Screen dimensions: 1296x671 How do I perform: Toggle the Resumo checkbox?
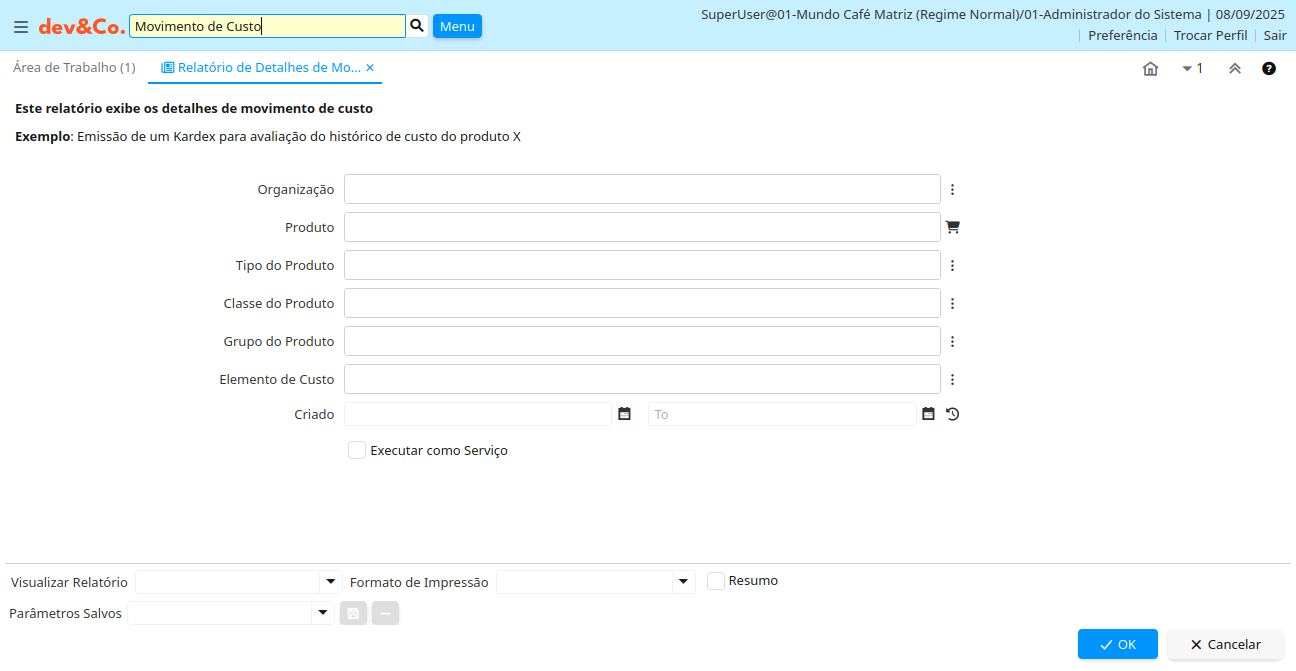click(x=716, y=581)
